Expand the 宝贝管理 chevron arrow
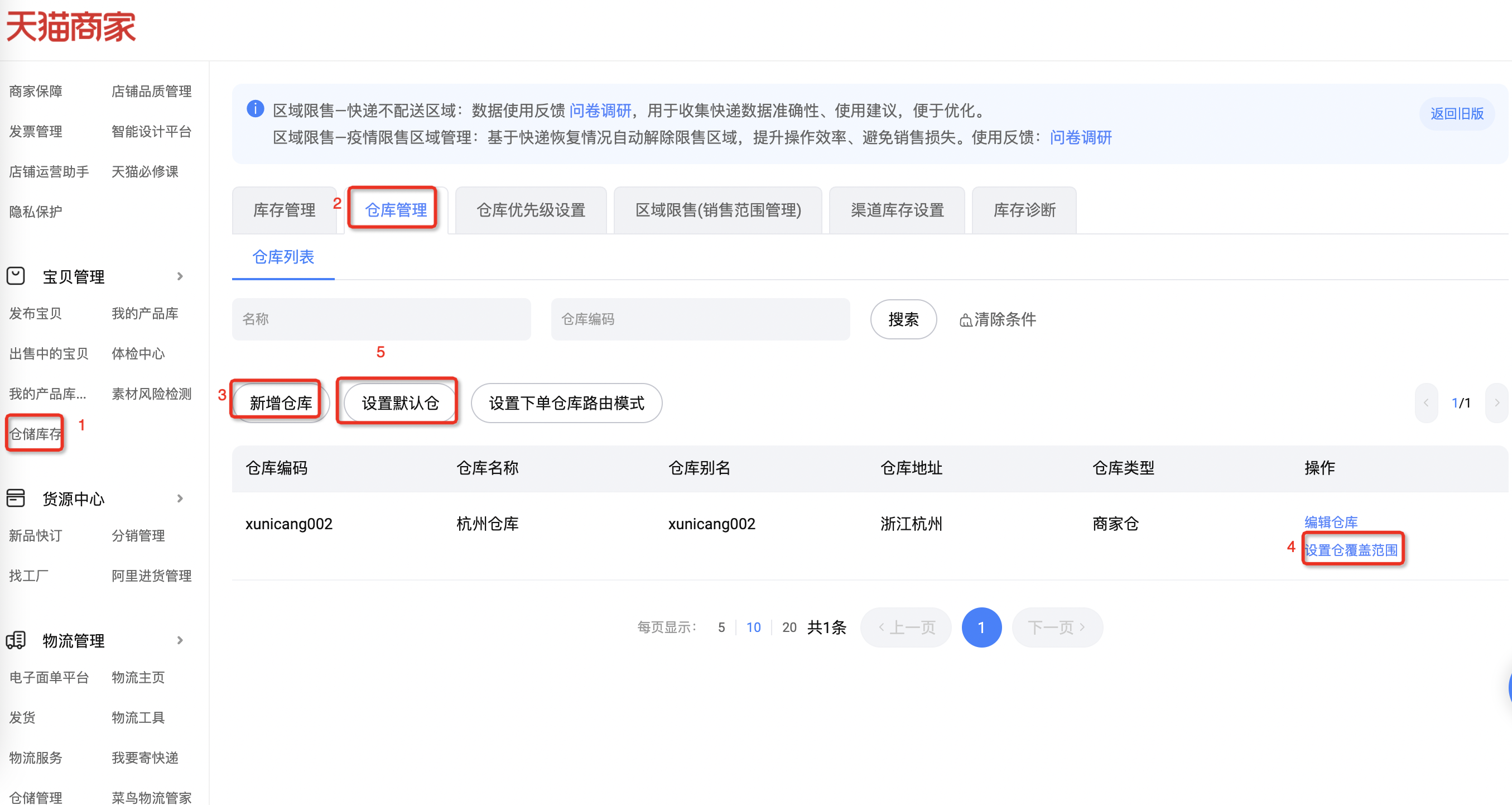The height and width of the screenshot is (805, 1512). pyautogui.click(x=180, y=276)
